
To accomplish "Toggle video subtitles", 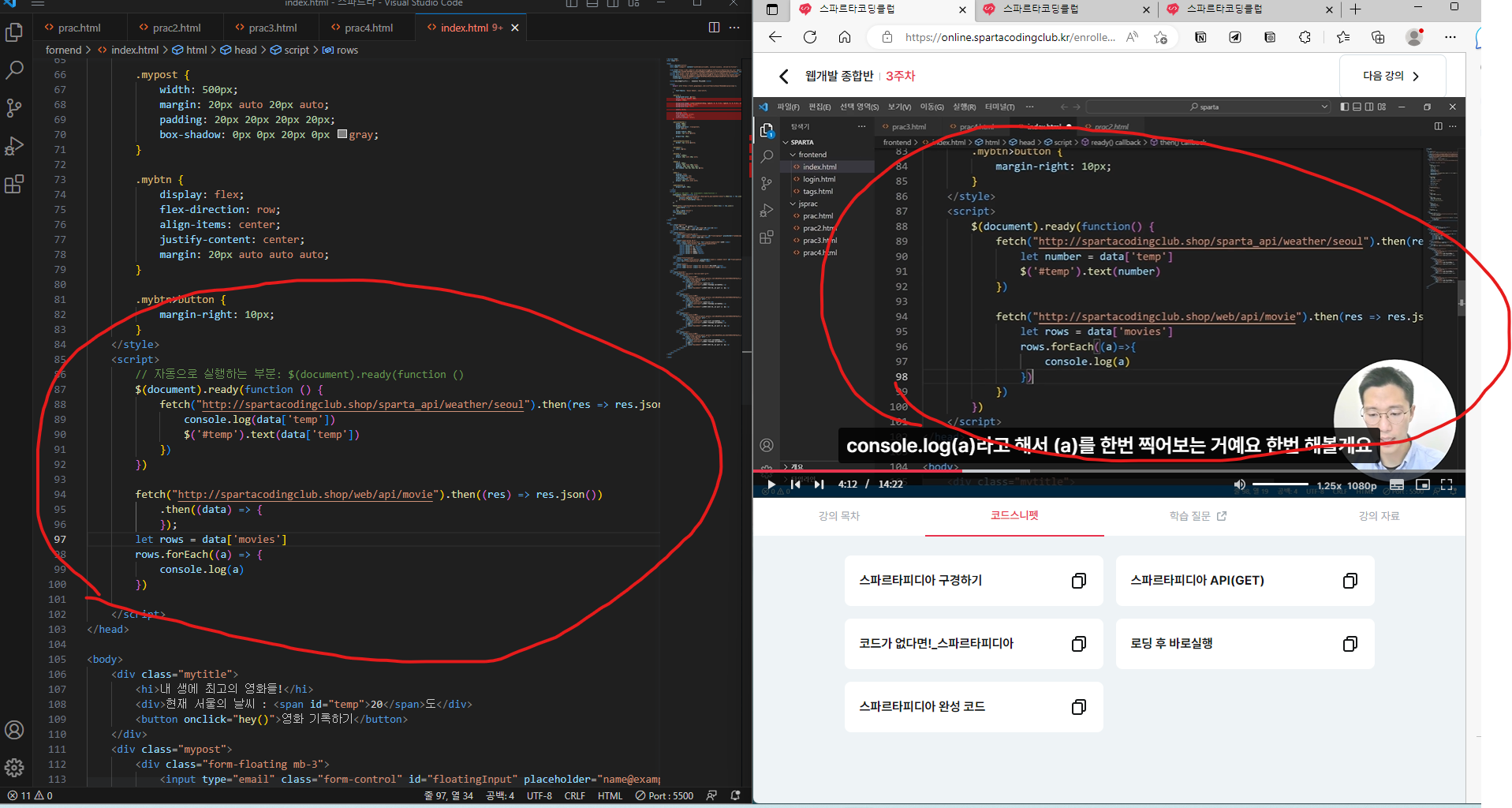I will click(1397, 484).
